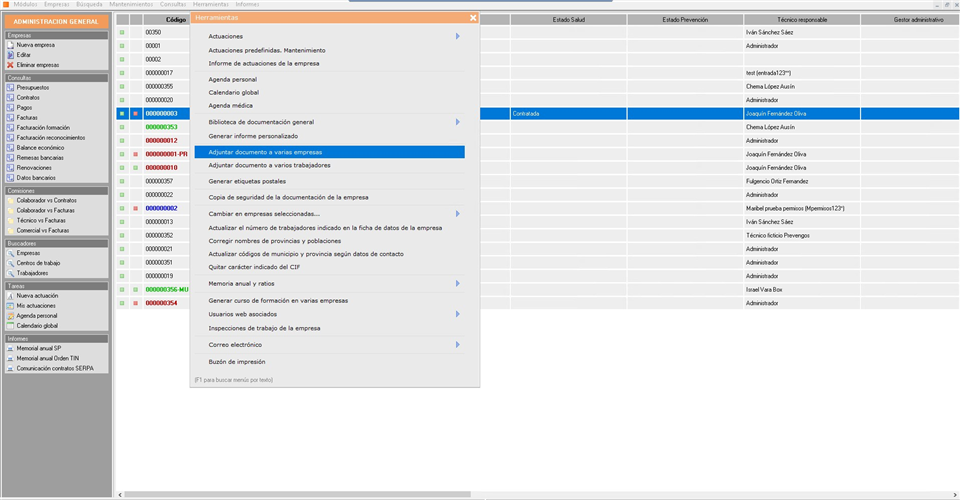Select Colaborador vs Contratos commission icon
Viewport: 960px width, 500px height.
(x=11, y=200)
